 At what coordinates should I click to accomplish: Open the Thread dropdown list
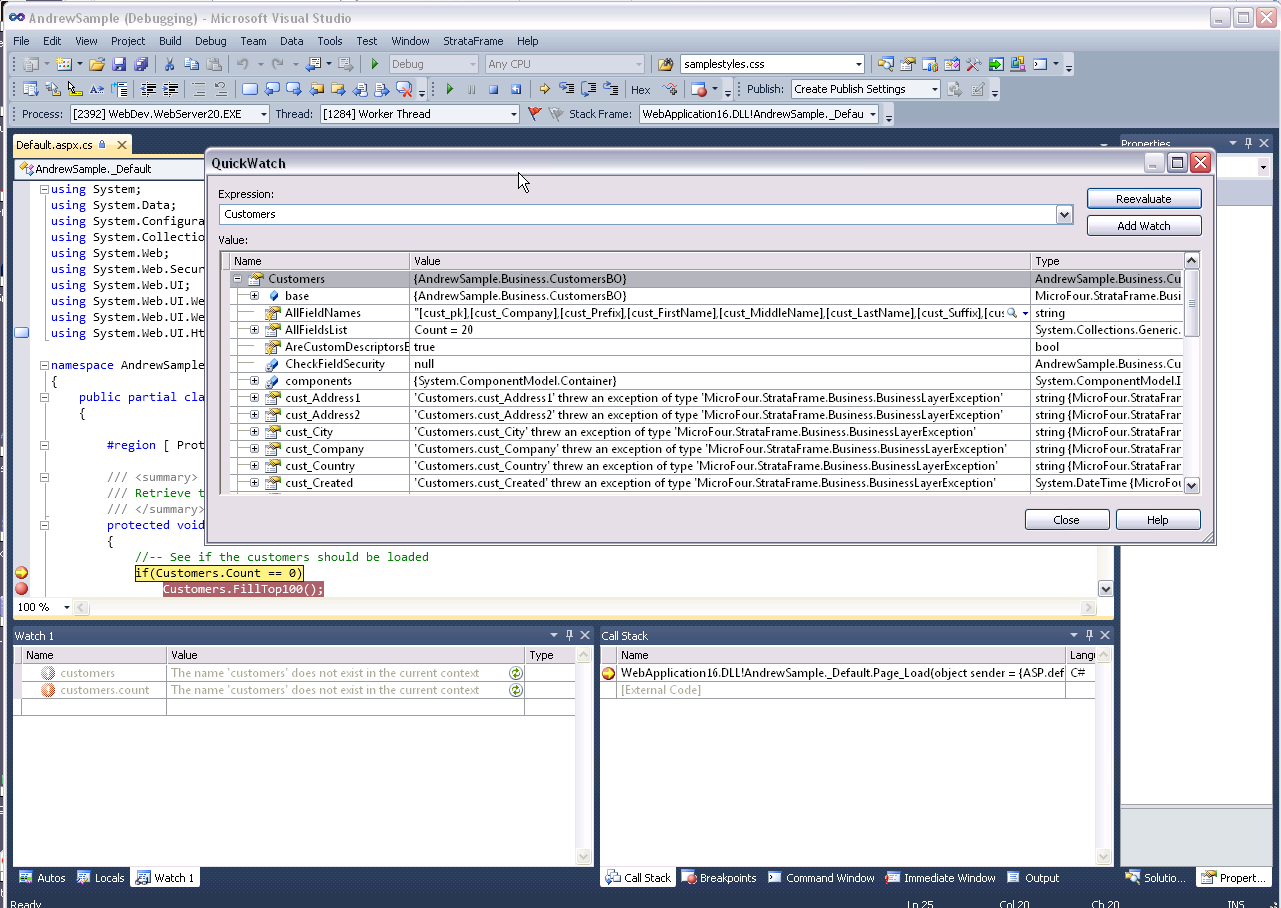pos(514,115)
